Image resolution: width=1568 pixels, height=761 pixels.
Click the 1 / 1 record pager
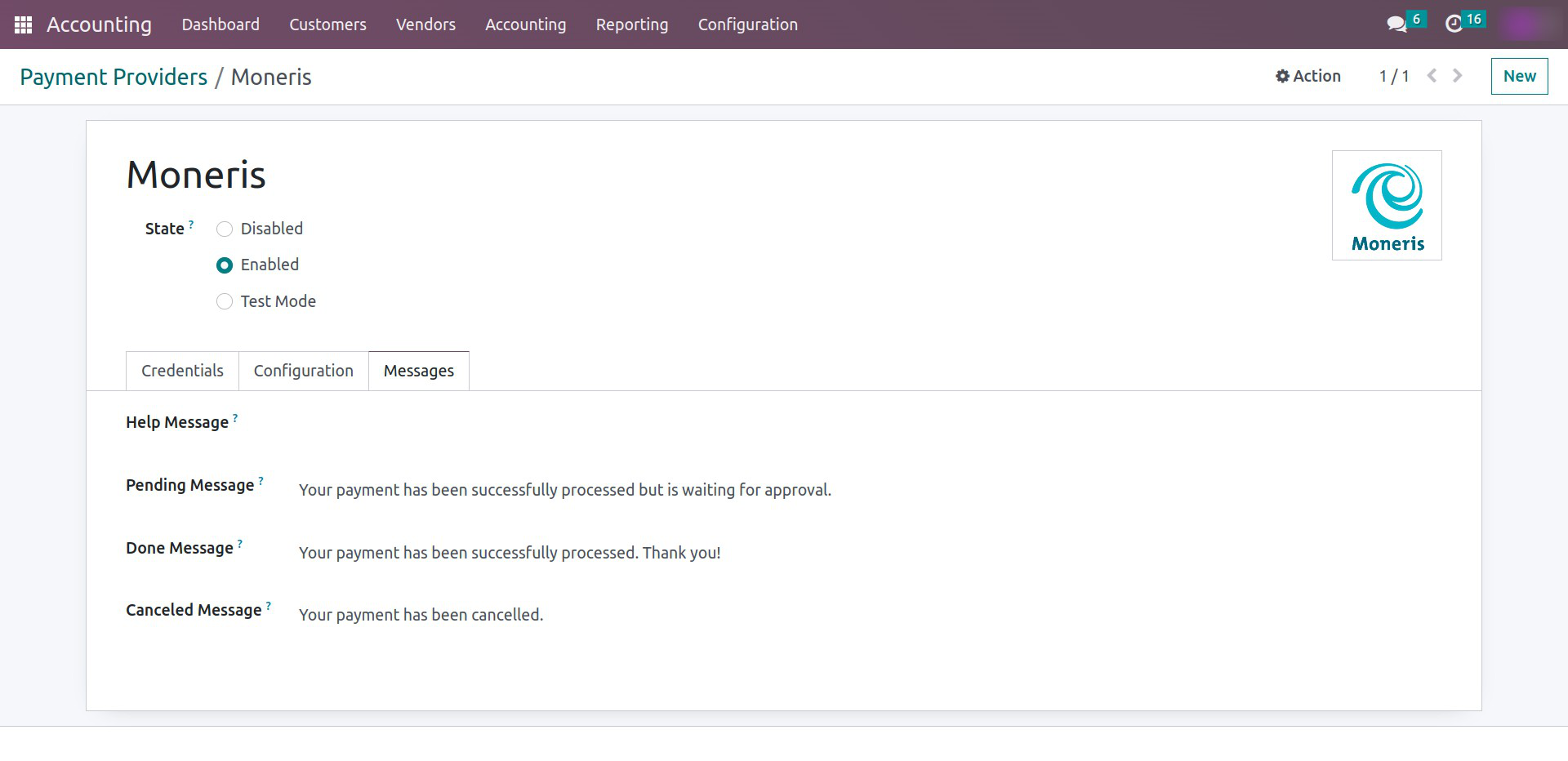(1394, 76)
